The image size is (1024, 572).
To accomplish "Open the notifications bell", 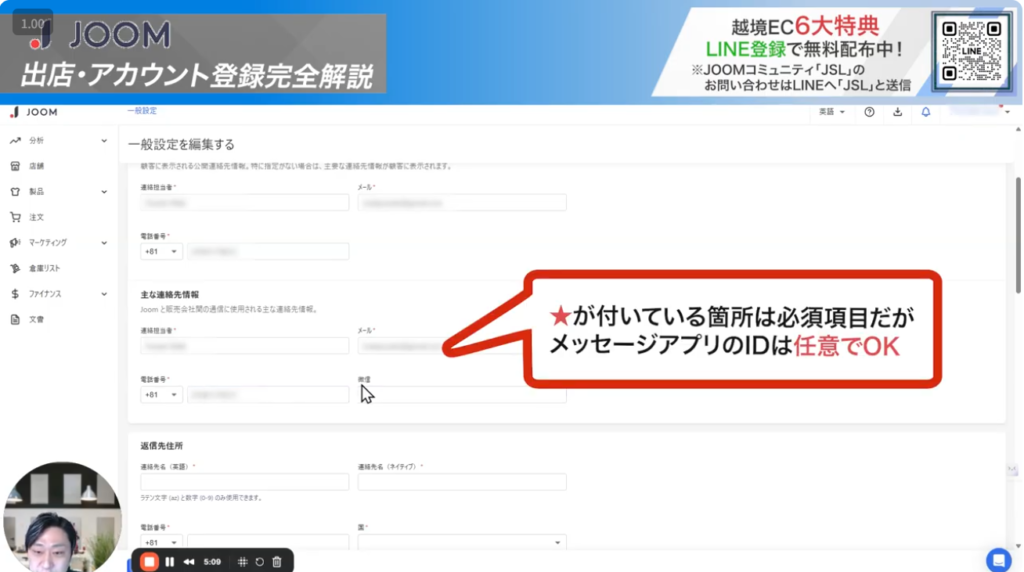I will [926, 112].
